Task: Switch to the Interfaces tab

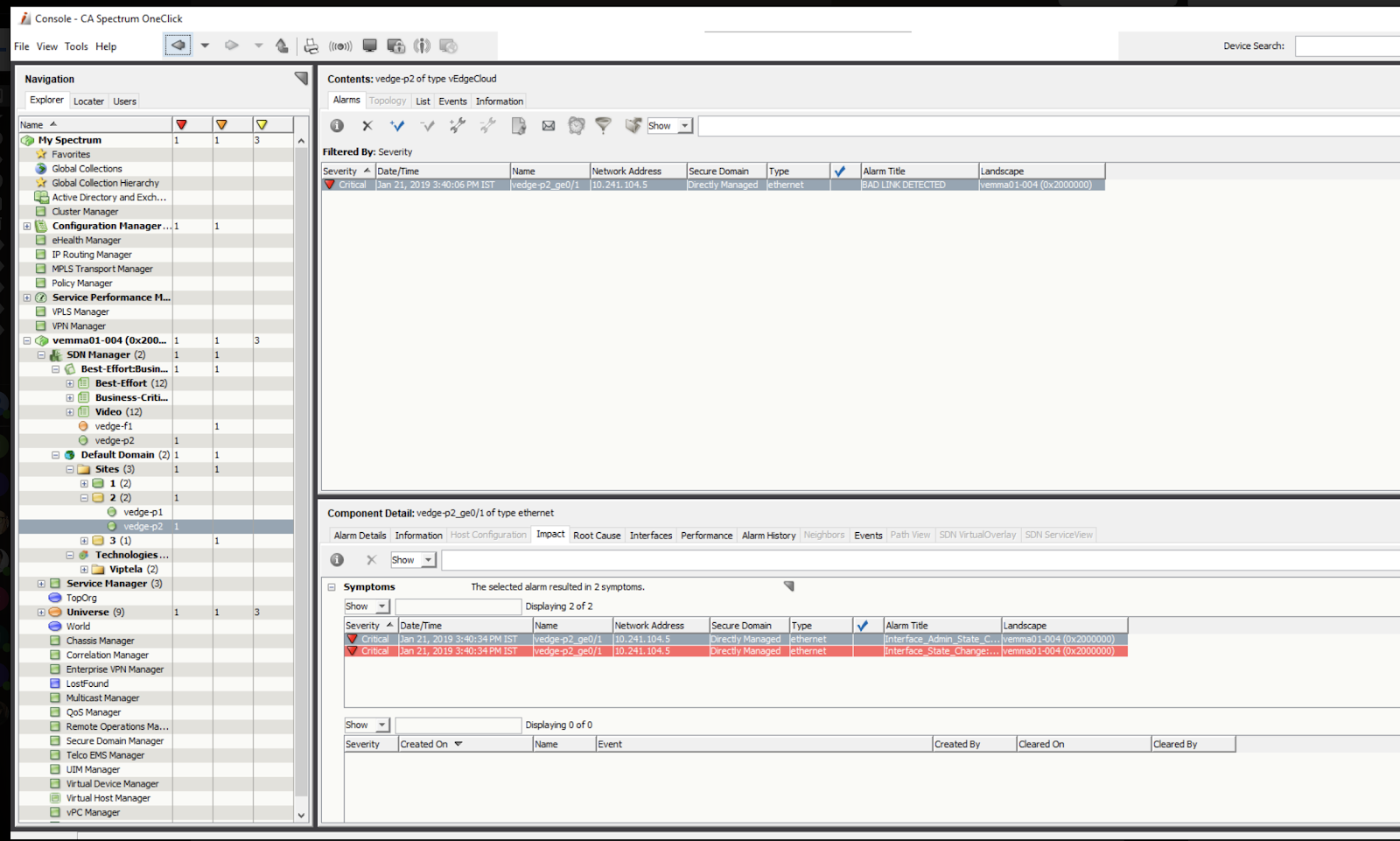Action: pyautogui.click(x=651, y=536)
